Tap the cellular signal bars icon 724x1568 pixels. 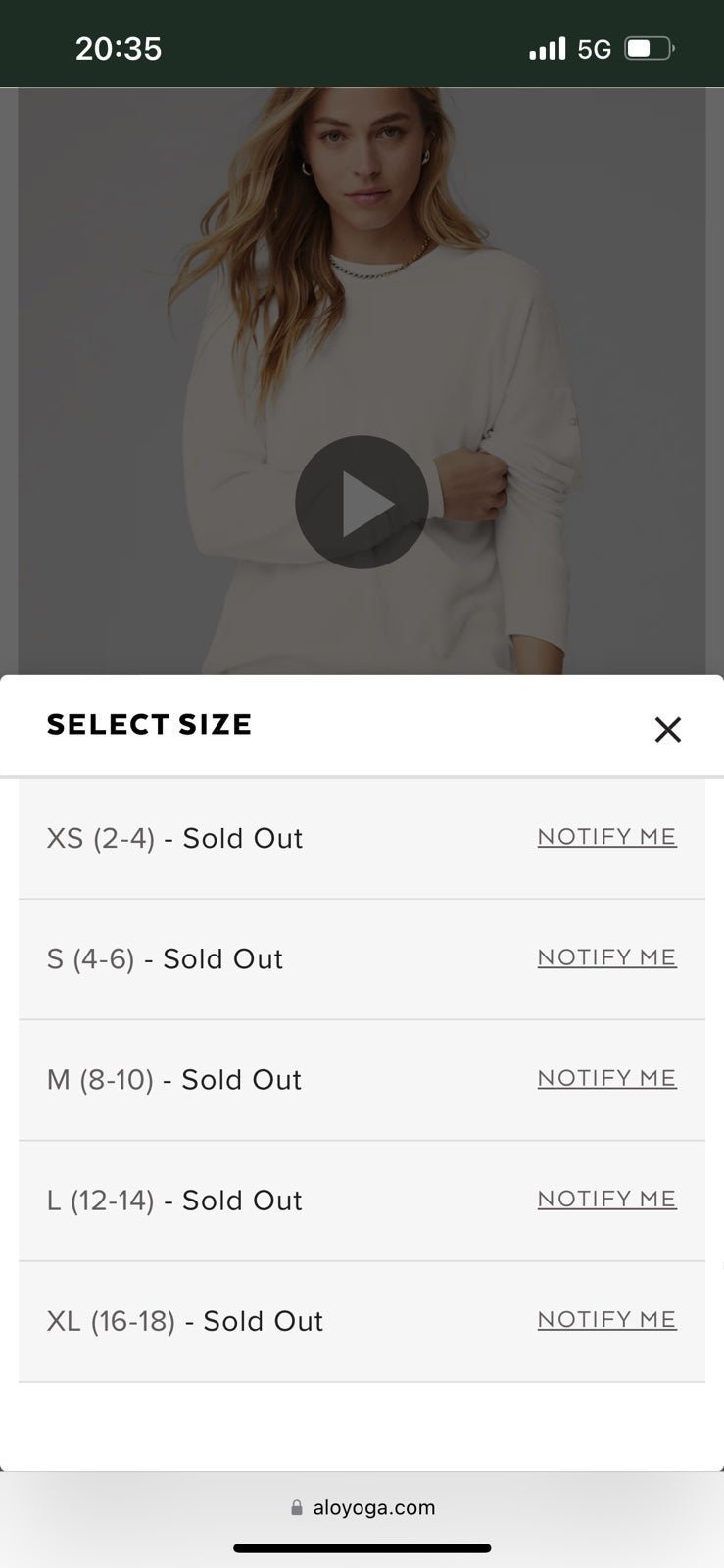pyautogui.click(x=548, y=48)
